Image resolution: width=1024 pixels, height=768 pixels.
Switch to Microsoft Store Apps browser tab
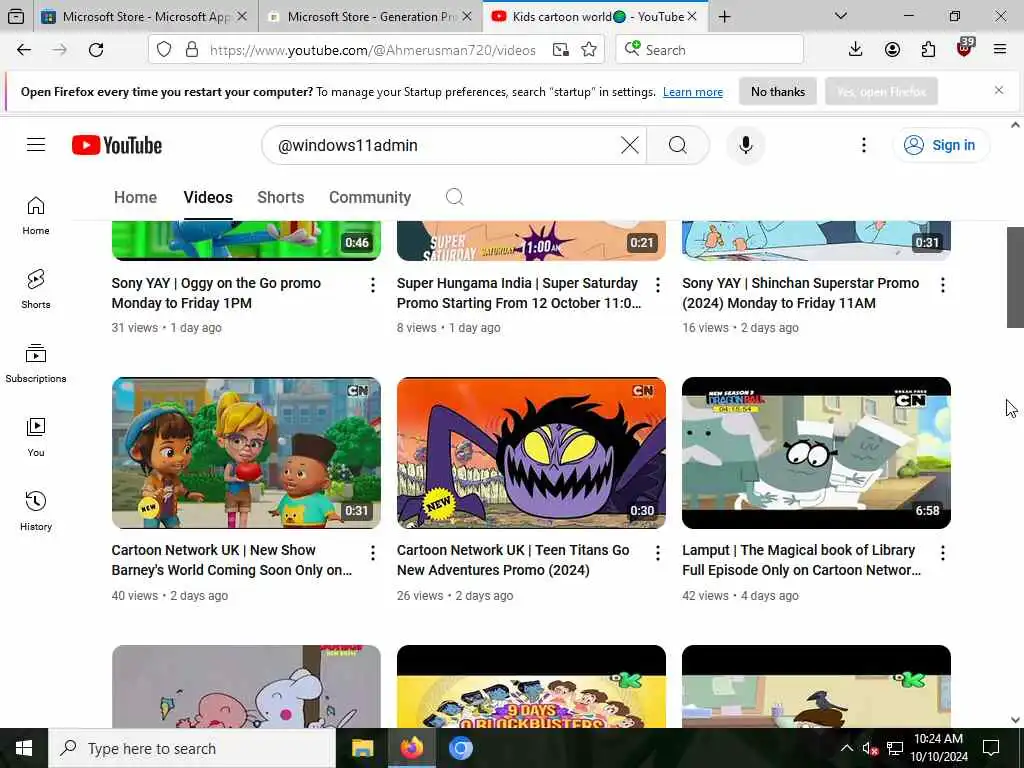pyautogui.click(x=144, y=17)
